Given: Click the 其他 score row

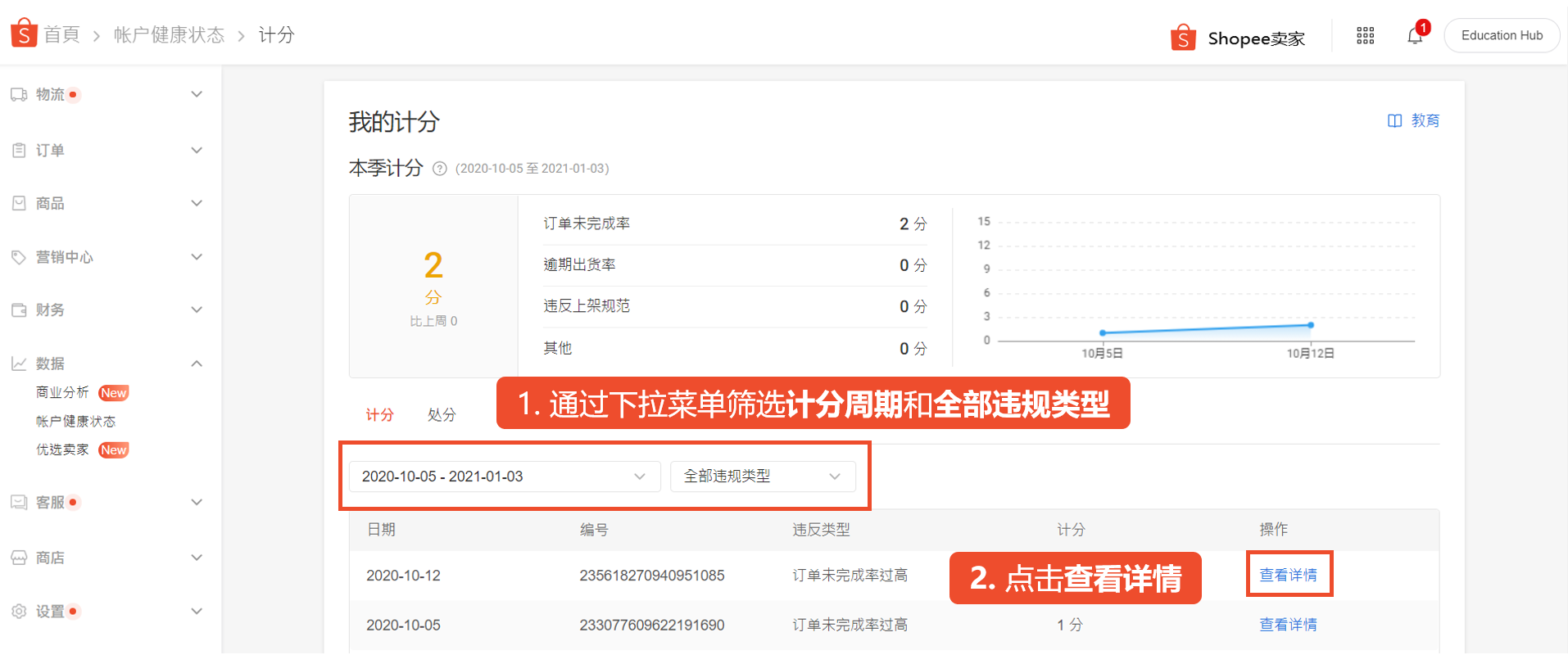Looking at the screenshot, I should pyautogui.click(x=736, y=348).
